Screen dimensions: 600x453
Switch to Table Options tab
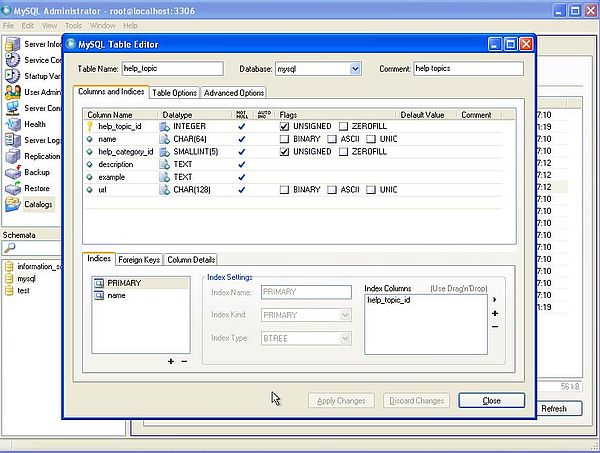(174, 93)
